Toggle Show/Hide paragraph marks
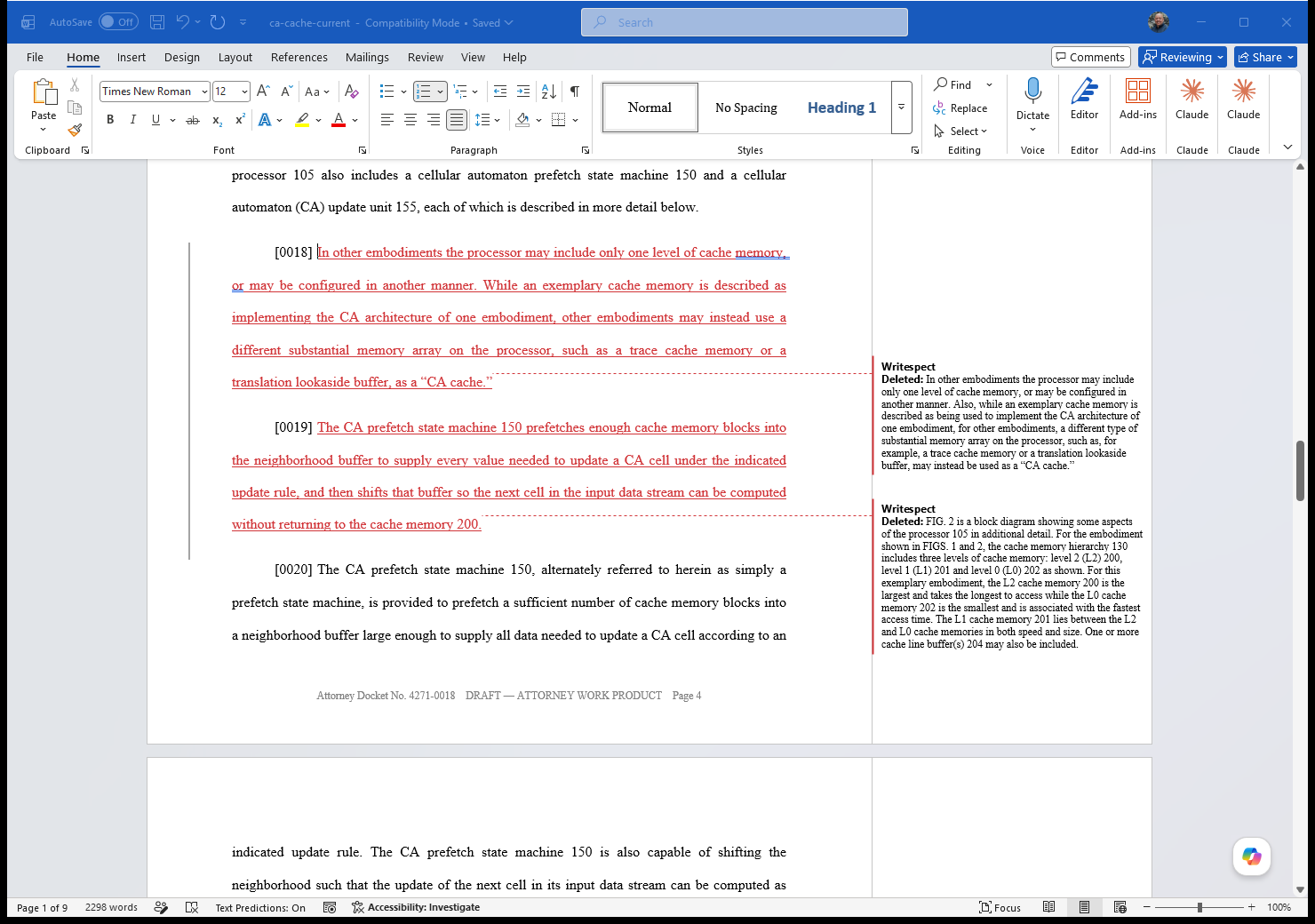Screen dimensions: 1315x924 point(575,92)
